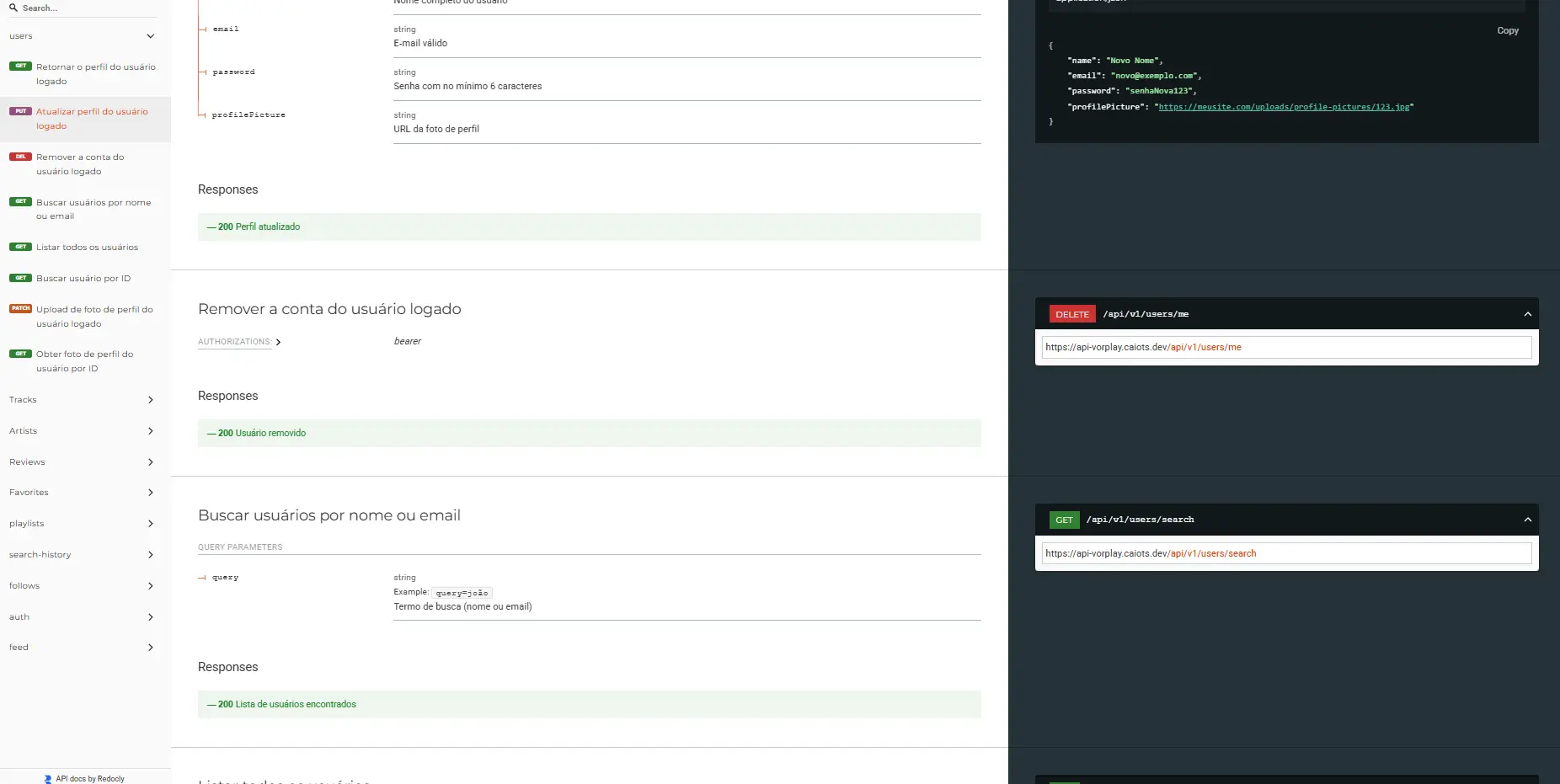Expand the AUTHORIZATIONS arrow under Remover conta

pyautogui.click(x=278, y=342)
